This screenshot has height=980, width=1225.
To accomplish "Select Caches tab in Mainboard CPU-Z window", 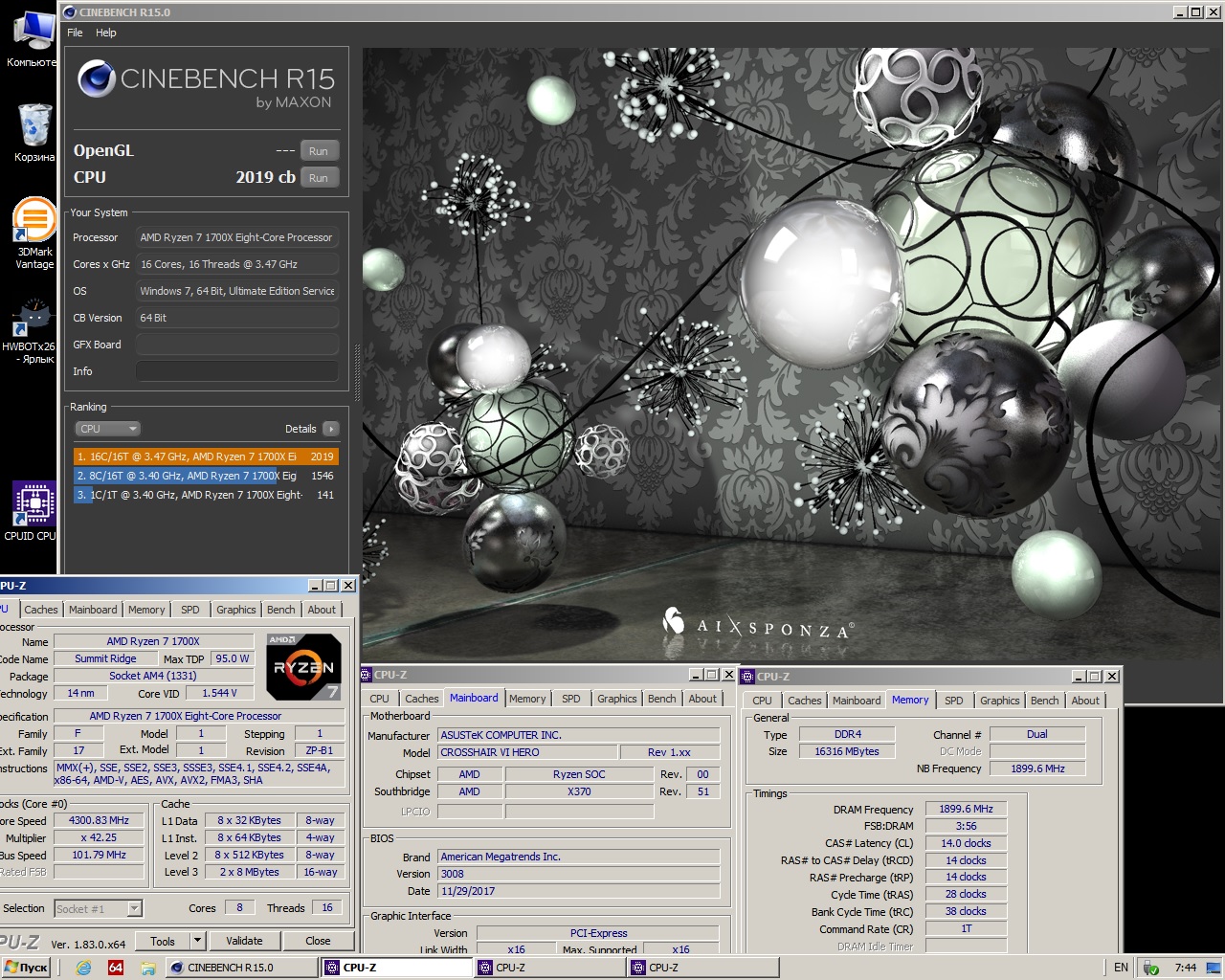I will 421,699.
